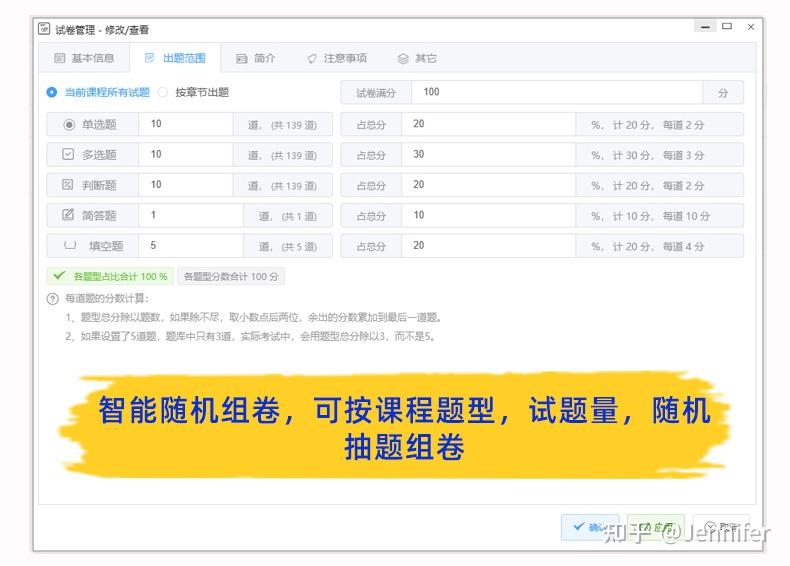Minimize the 试卷管理 window

click(705, 26)
